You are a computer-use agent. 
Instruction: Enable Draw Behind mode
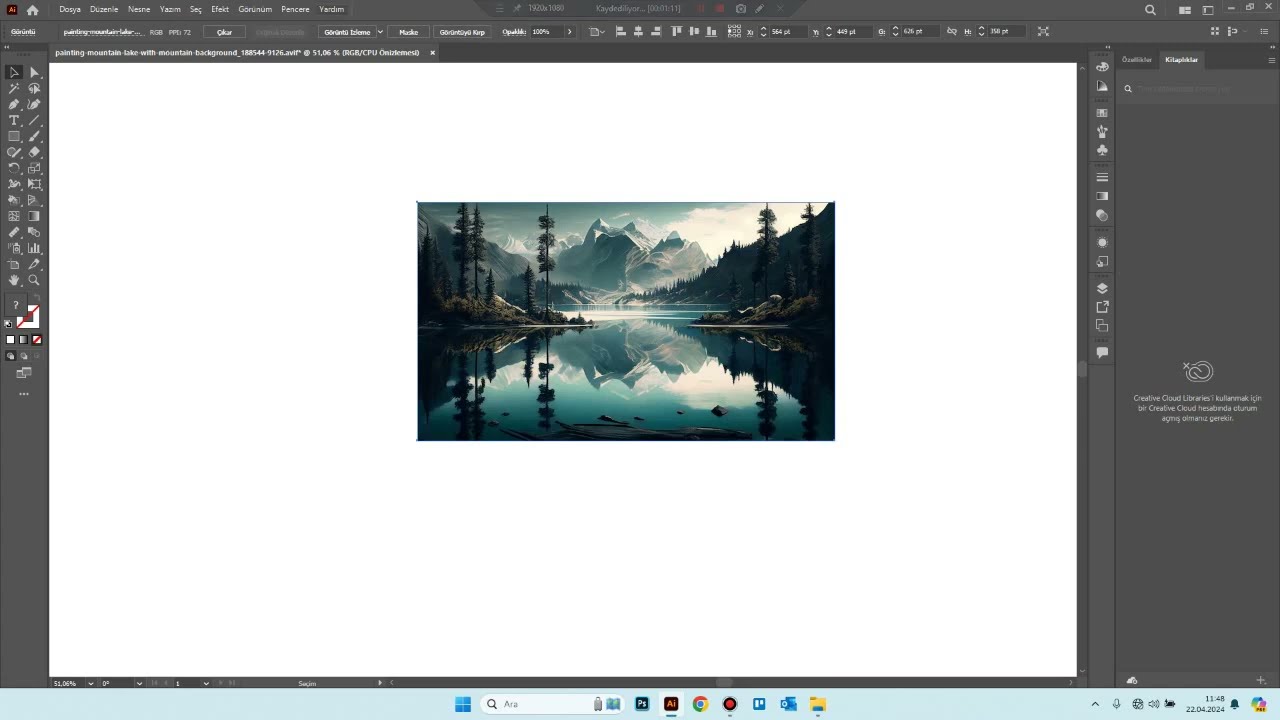(24, 356)
